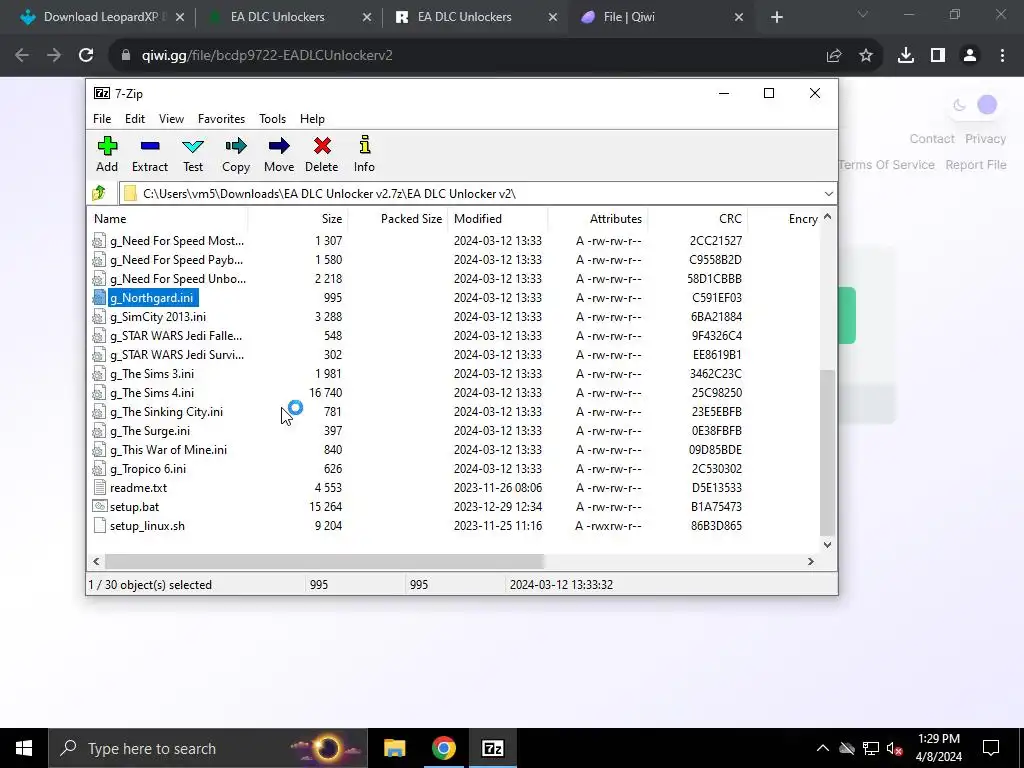Reload the qiwi.gg page

pos(86,56)
